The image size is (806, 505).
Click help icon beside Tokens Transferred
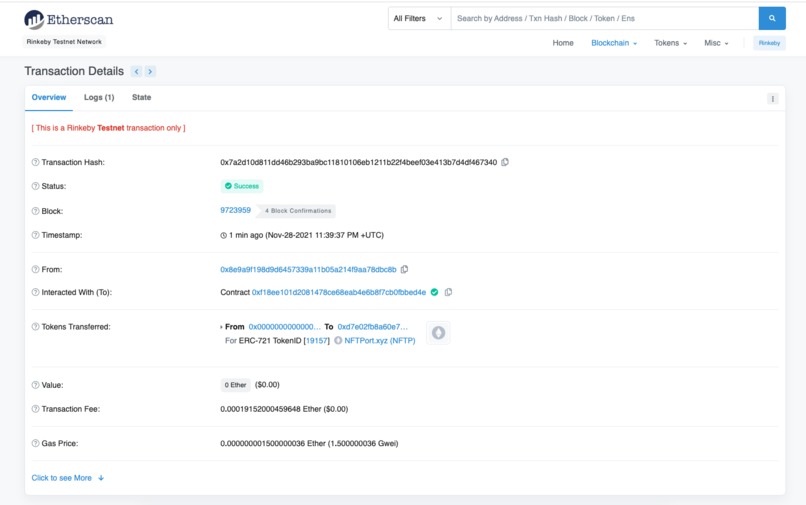tap(35, 327)
